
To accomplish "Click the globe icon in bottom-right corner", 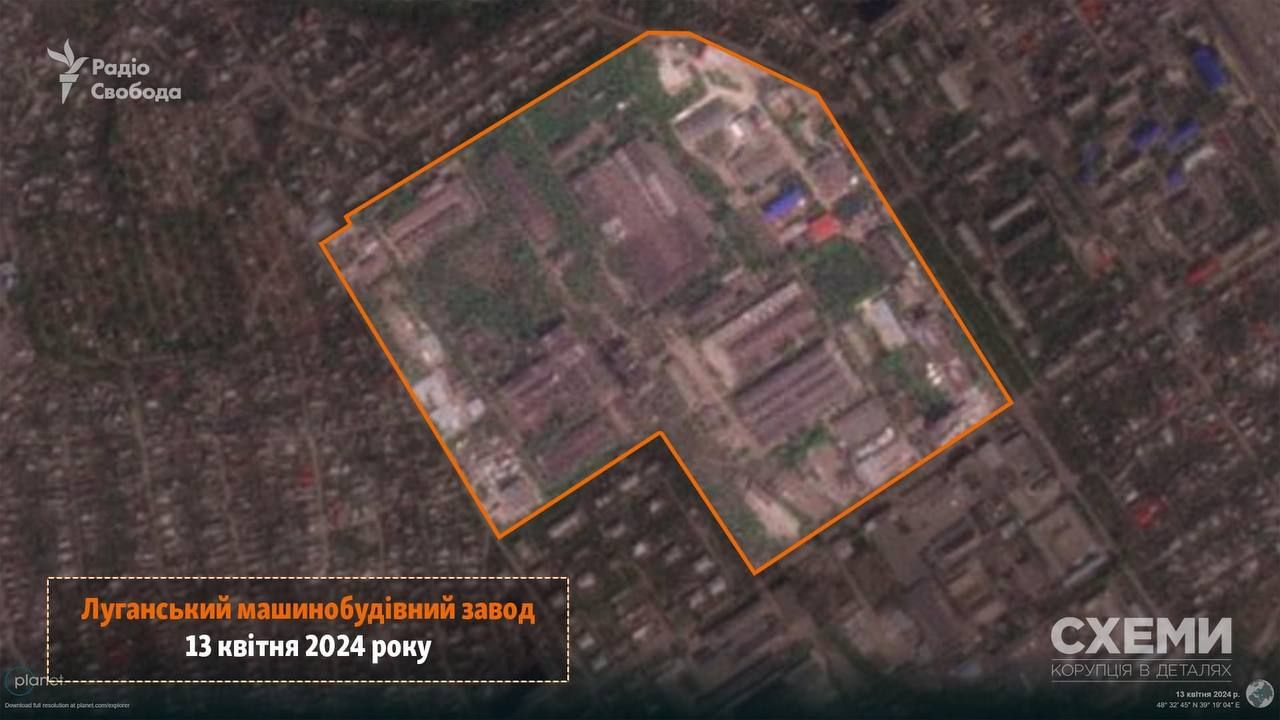I will pos(1263,689).
